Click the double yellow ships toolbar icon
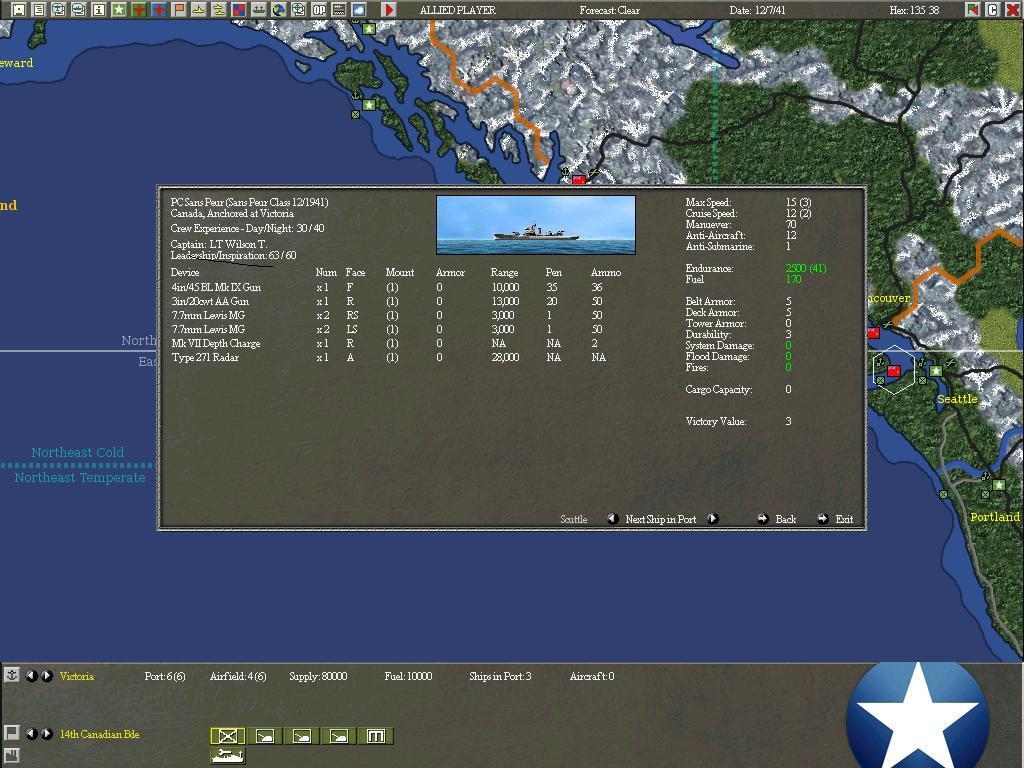Image resolution: width=1024 pixels, height=768 pixels. point(219,9)
